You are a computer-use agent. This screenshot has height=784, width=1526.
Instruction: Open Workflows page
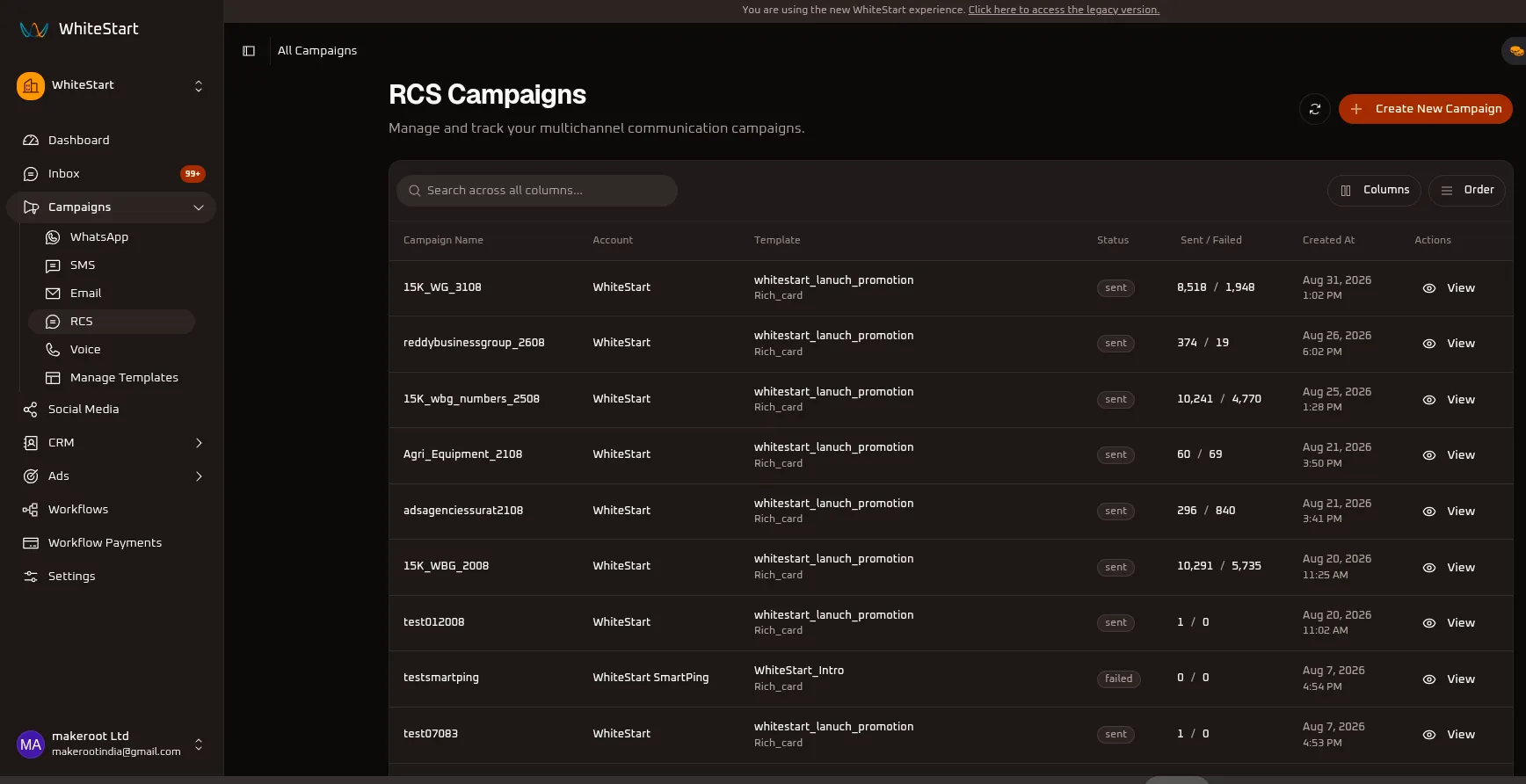coord(111,510)
